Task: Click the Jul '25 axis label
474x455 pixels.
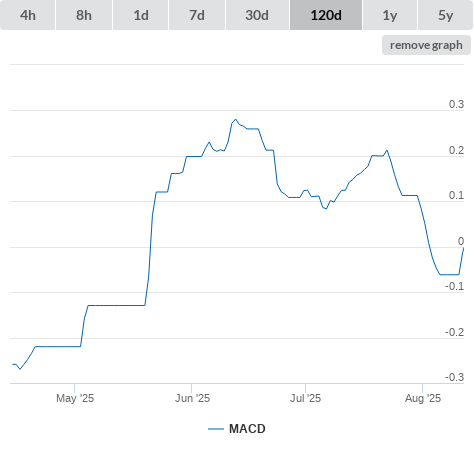Action: click(x=305, y=398)
